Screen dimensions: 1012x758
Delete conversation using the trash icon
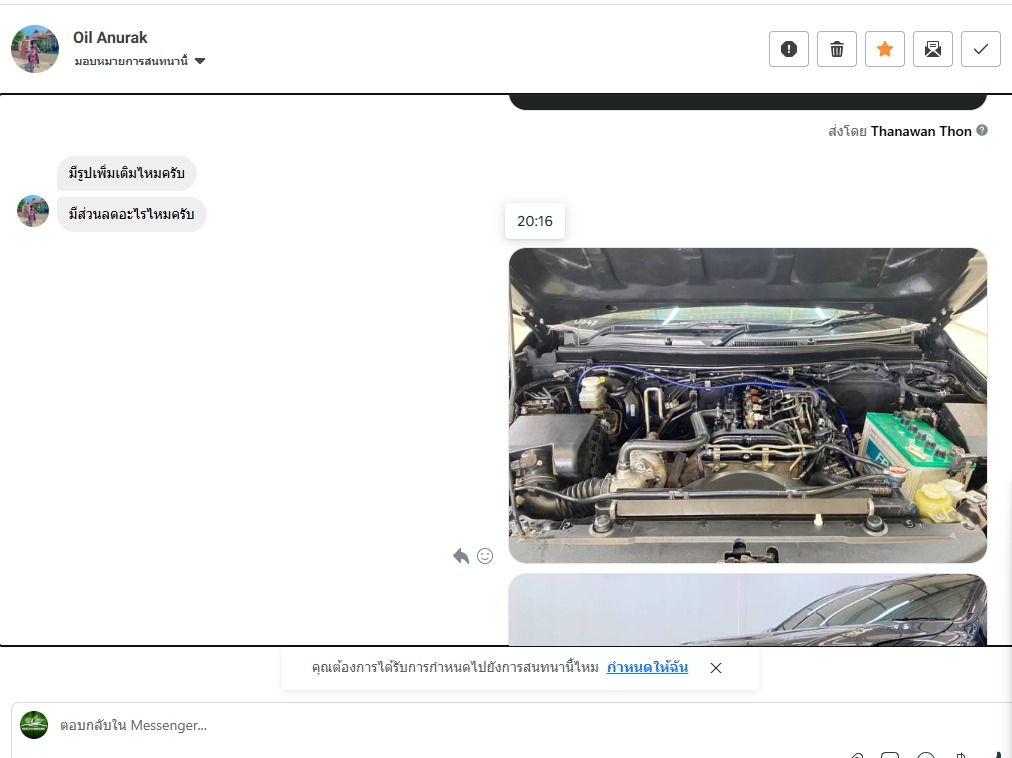pos(837,49)
